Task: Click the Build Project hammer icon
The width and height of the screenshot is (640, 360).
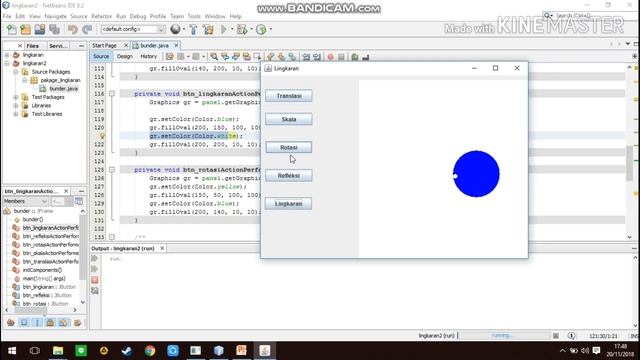Action: (x=193, y=29)
